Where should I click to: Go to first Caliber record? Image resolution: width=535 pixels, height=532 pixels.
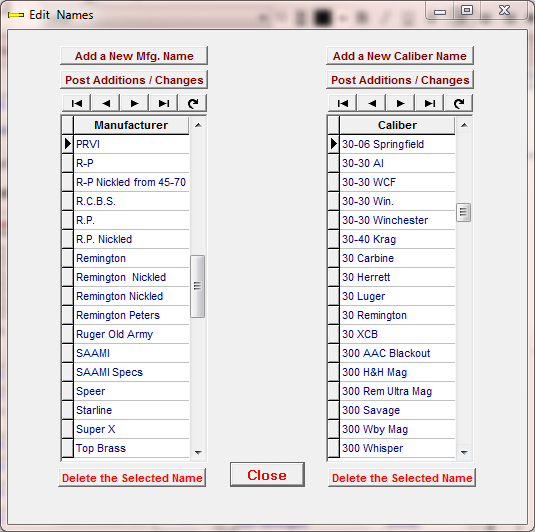click(343, 103)
